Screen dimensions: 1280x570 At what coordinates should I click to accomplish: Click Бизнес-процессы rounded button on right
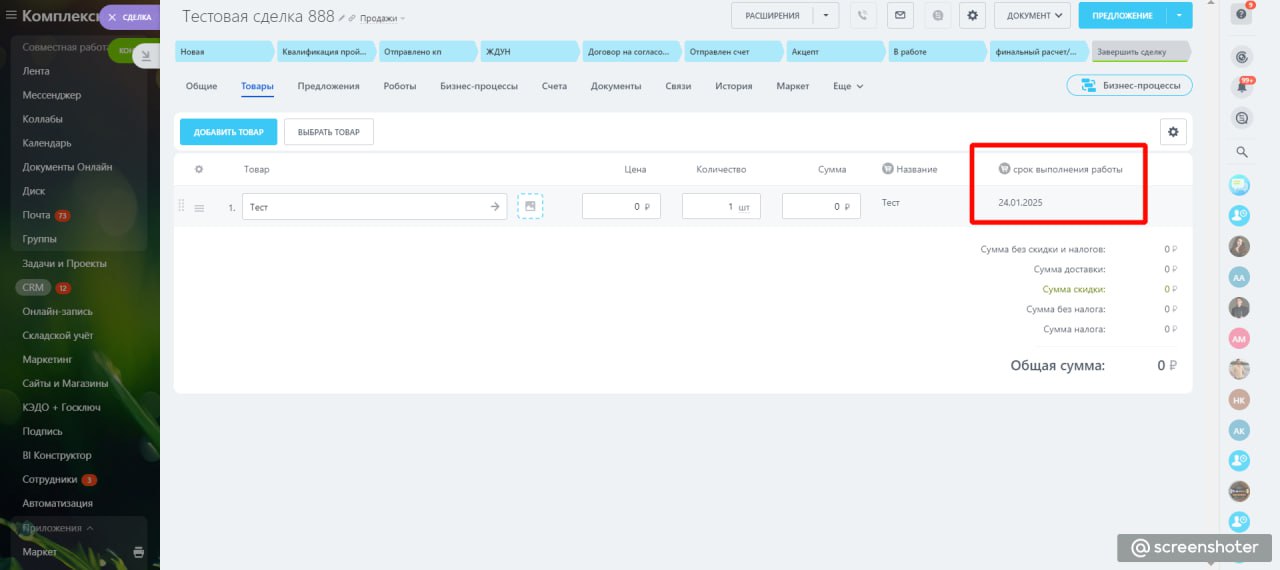1129,86
